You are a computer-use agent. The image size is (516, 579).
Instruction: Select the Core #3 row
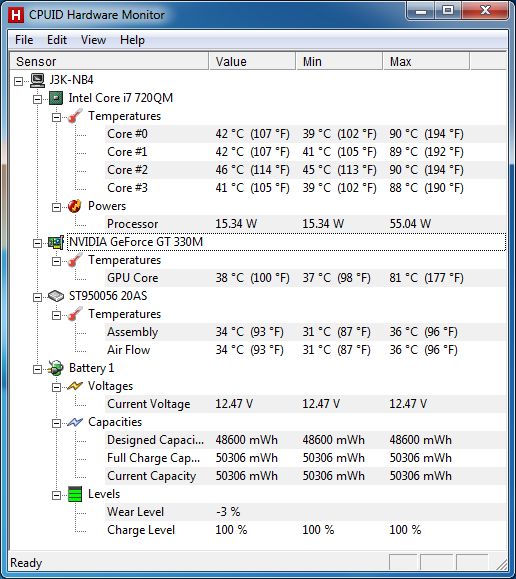point(305,188)
